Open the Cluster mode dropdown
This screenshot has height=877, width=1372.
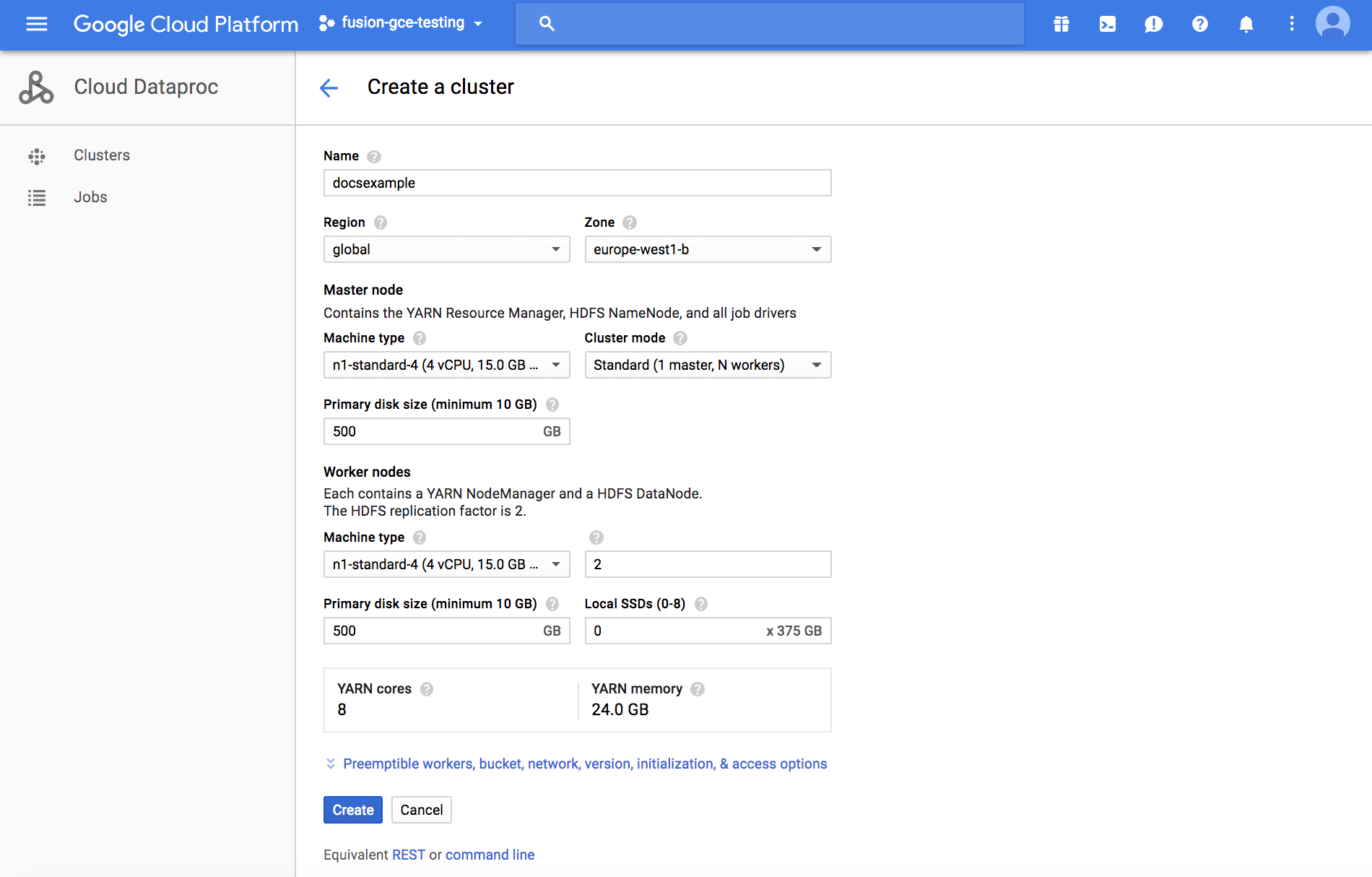(x=707, y=365)
